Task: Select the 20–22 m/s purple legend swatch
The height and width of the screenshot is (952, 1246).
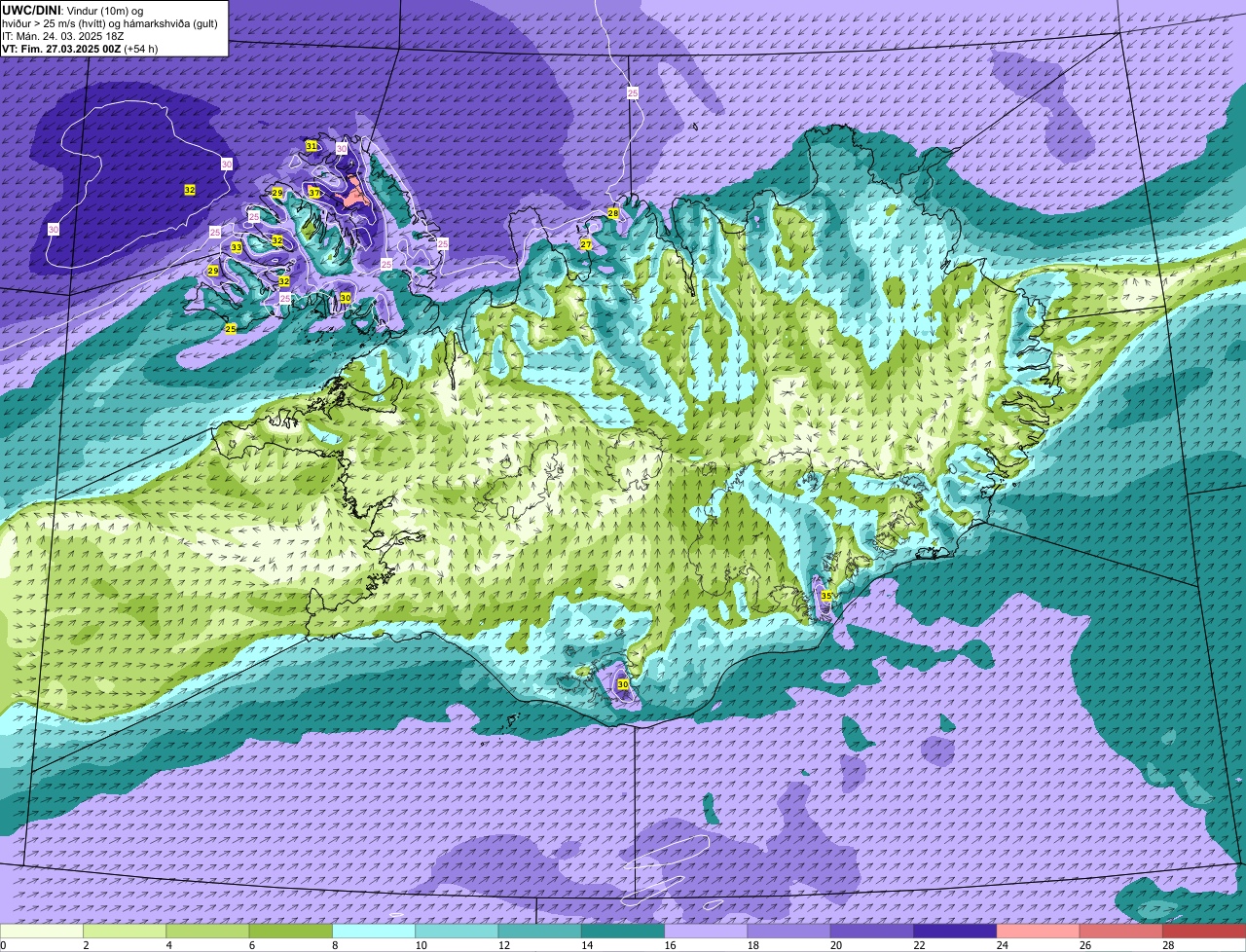Action: coord(872,931)
